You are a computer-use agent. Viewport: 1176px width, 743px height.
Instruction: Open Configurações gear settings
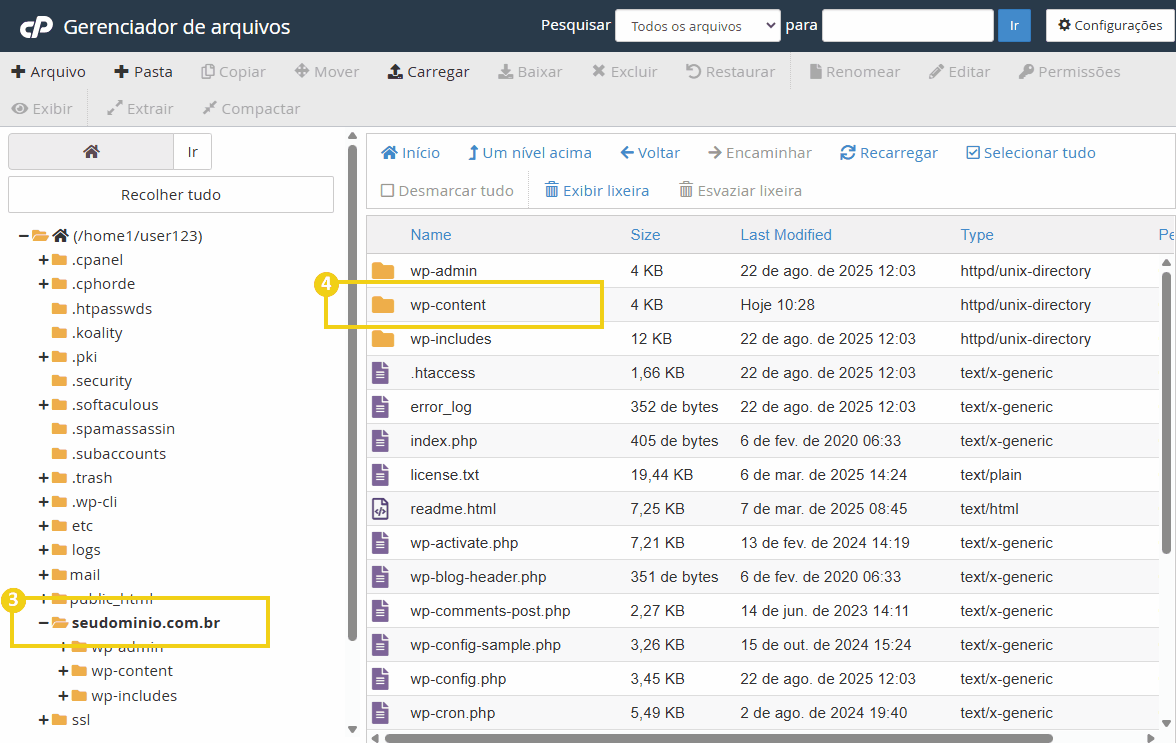pos(1110,25)
